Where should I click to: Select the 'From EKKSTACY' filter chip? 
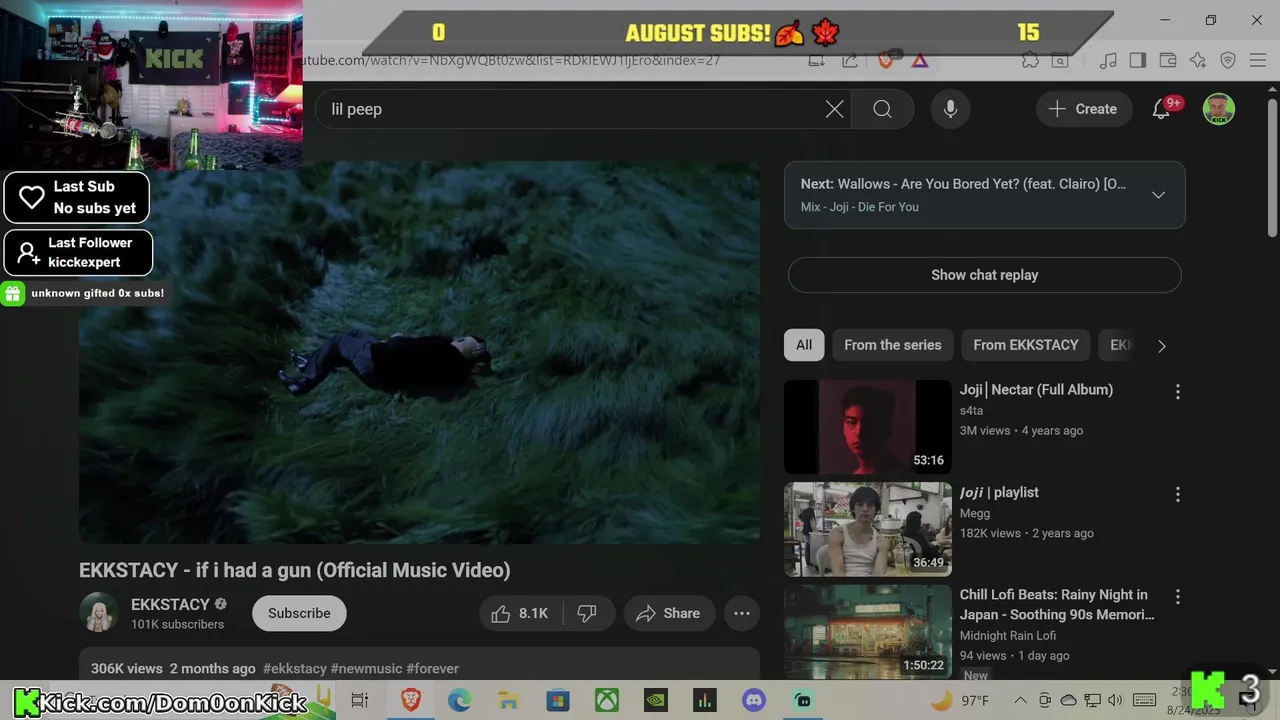point(1026,345)
